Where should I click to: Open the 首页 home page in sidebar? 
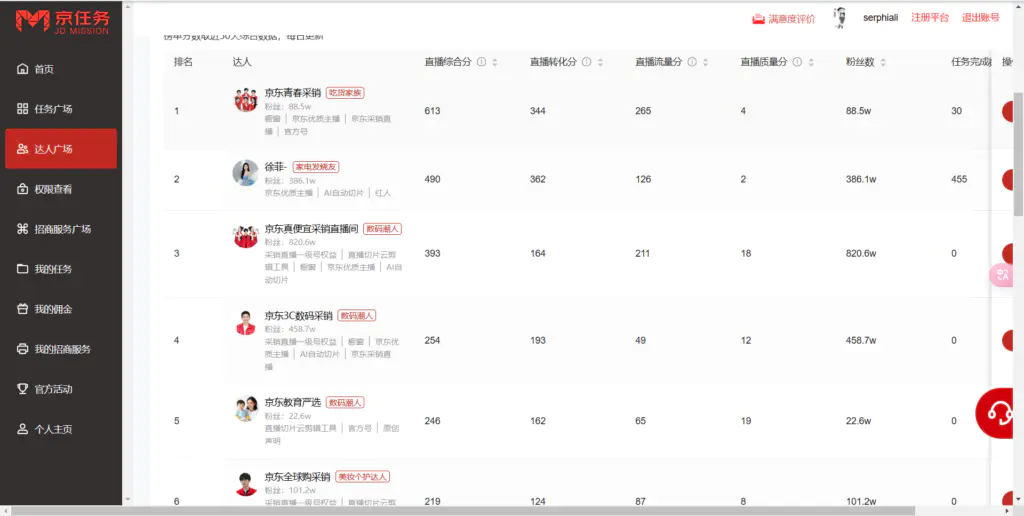tap(61, 69)
